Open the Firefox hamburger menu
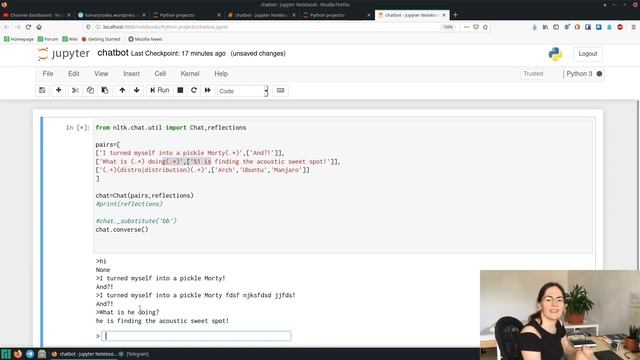Screen dimensions: 640x360 (633, 27)
